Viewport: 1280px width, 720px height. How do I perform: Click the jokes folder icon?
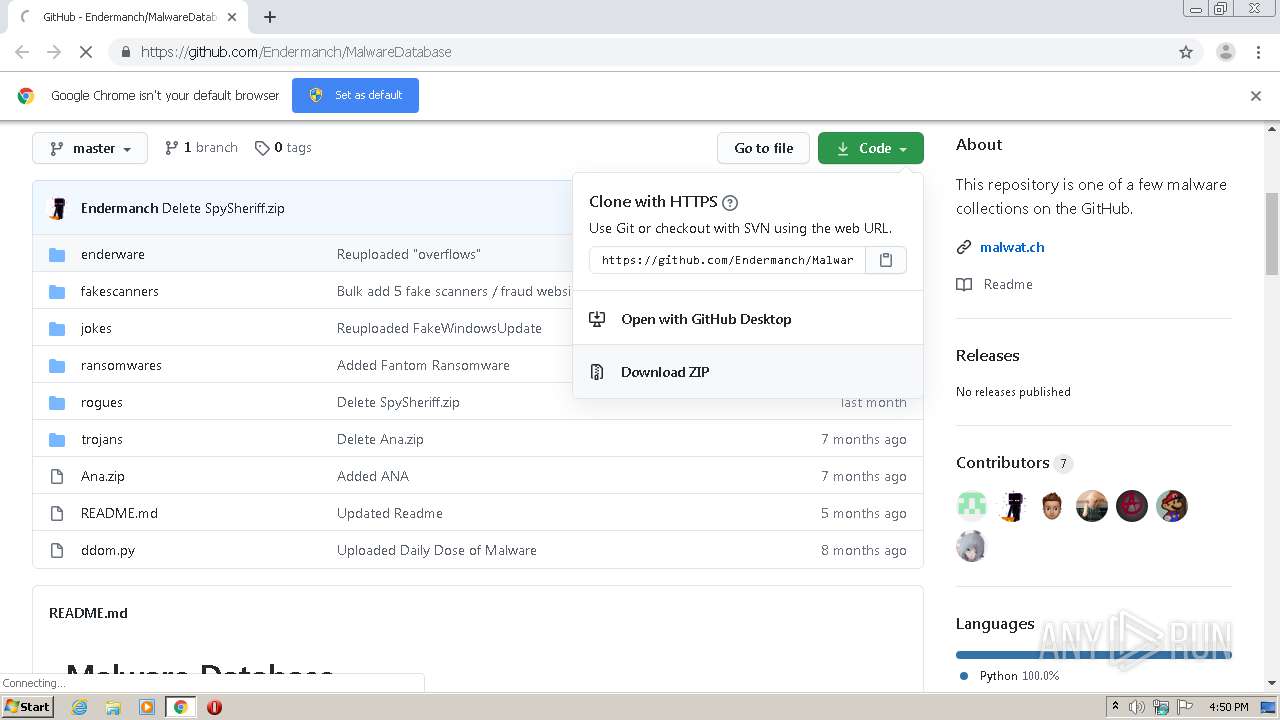[57, 328]
